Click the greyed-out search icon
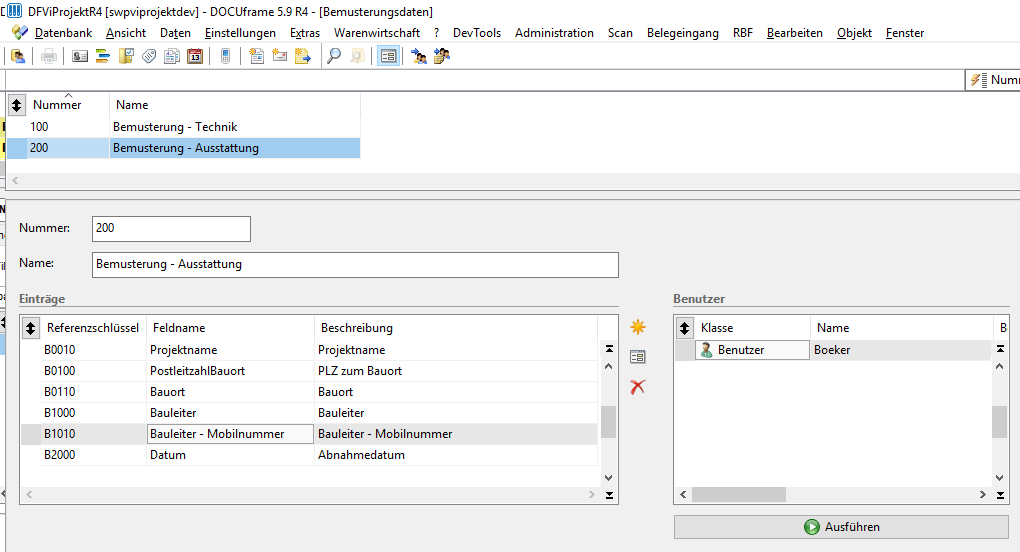1020x552 pixels. tap(357, 57)
